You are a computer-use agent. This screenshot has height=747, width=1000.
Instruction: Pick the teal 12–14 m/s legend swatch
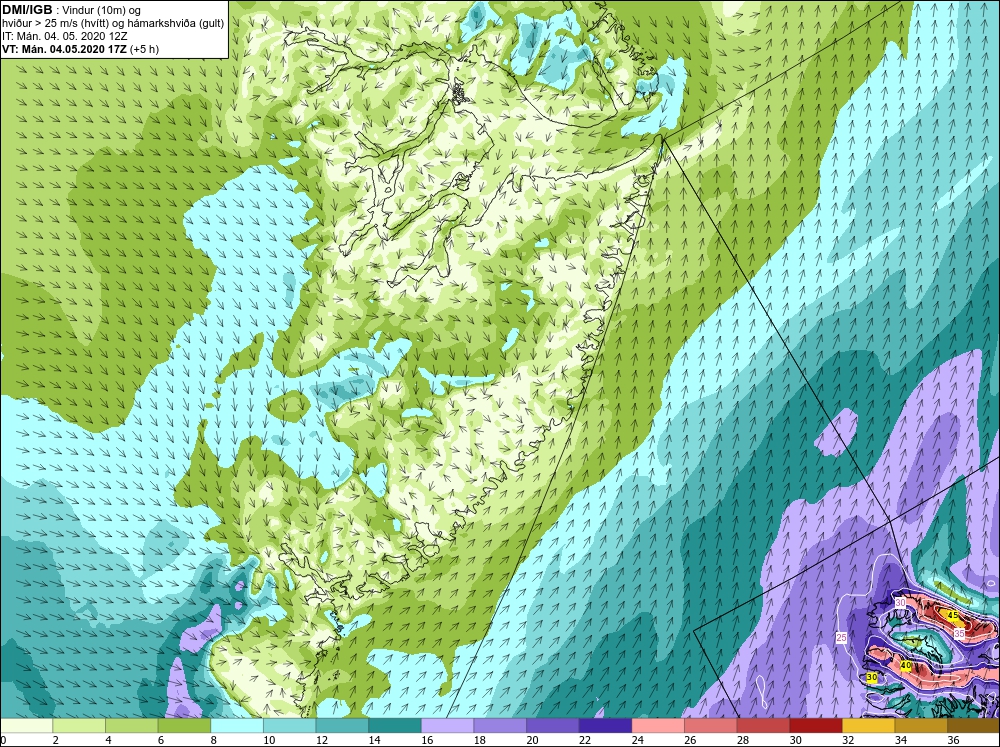point(342,725)
